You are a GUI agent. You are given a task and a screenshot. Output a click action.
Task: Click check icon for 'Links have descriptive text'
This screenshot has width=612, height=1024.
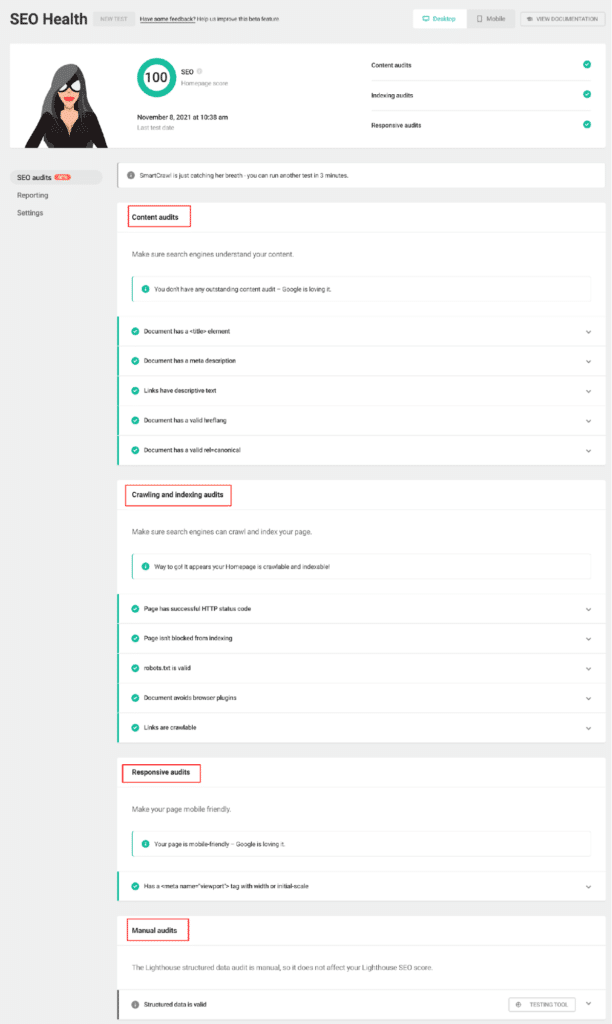pos(135,391)
